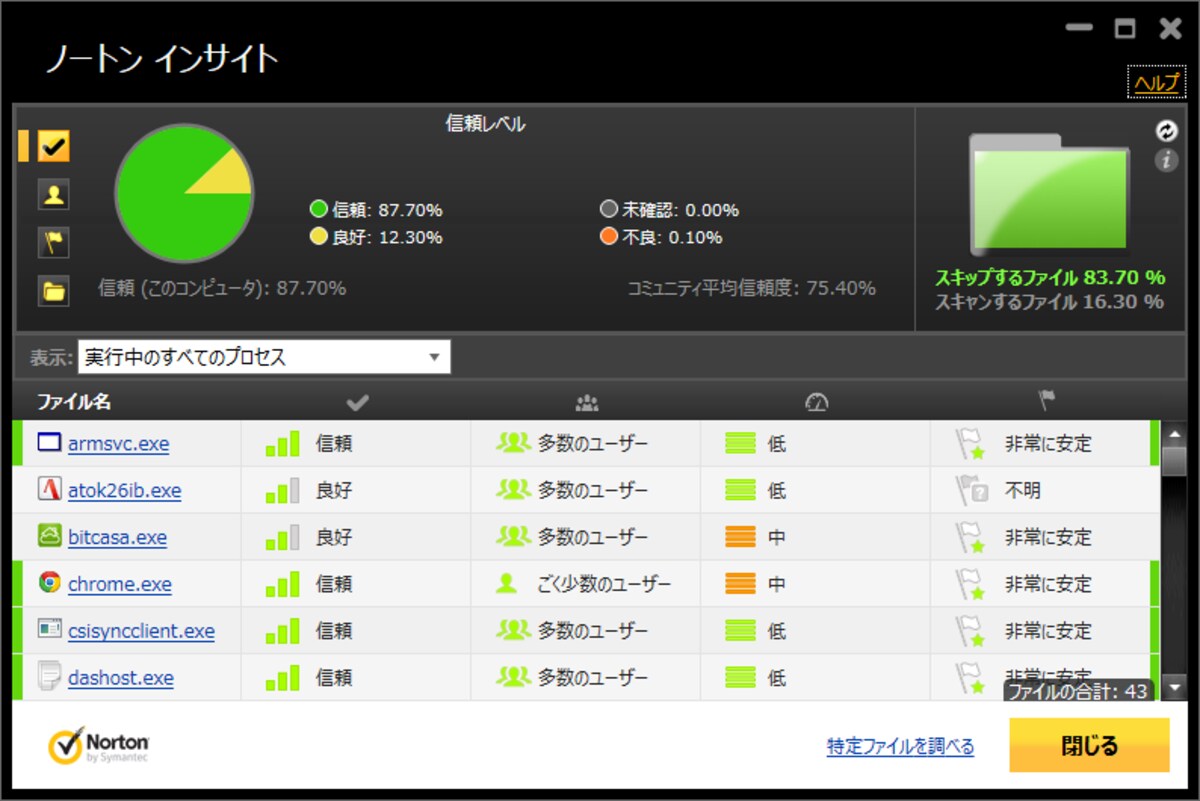Click the 特定ファイルを調べる link
Image resolution: width=1200 pixels, height=801 pixels.
click(x=900, y=746)
